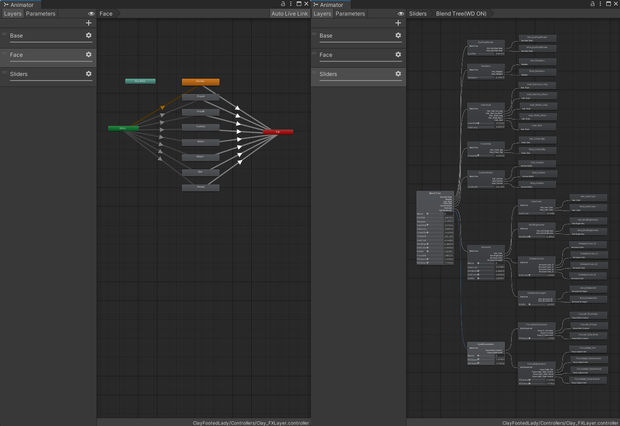Add a new layer in the Face-graph Animator

point(89,23)
